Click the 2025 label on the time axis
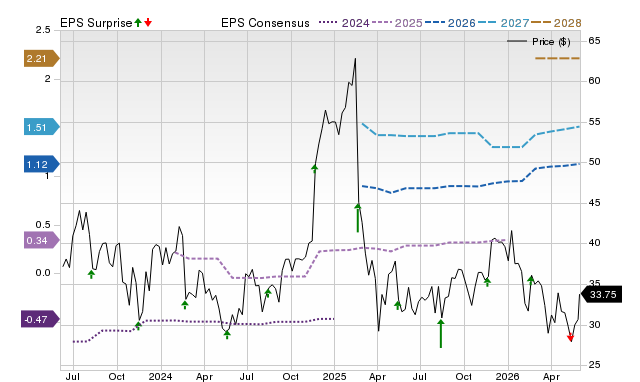640x382 pixels. tap(334, 376)
